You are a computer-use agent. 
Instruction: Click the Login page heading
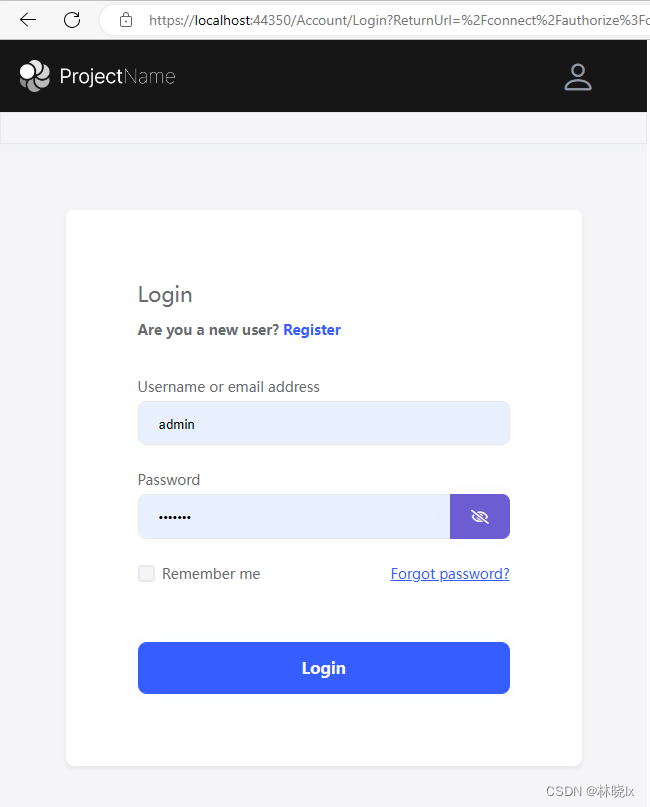pos(165,294)
